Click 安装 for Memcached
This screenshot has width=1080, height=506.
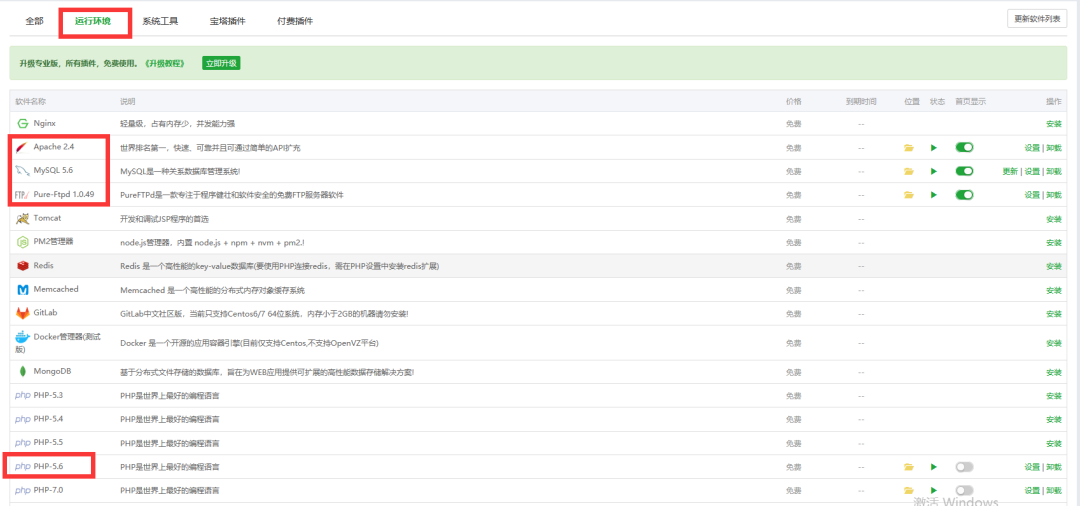[x=1054, y=291]
